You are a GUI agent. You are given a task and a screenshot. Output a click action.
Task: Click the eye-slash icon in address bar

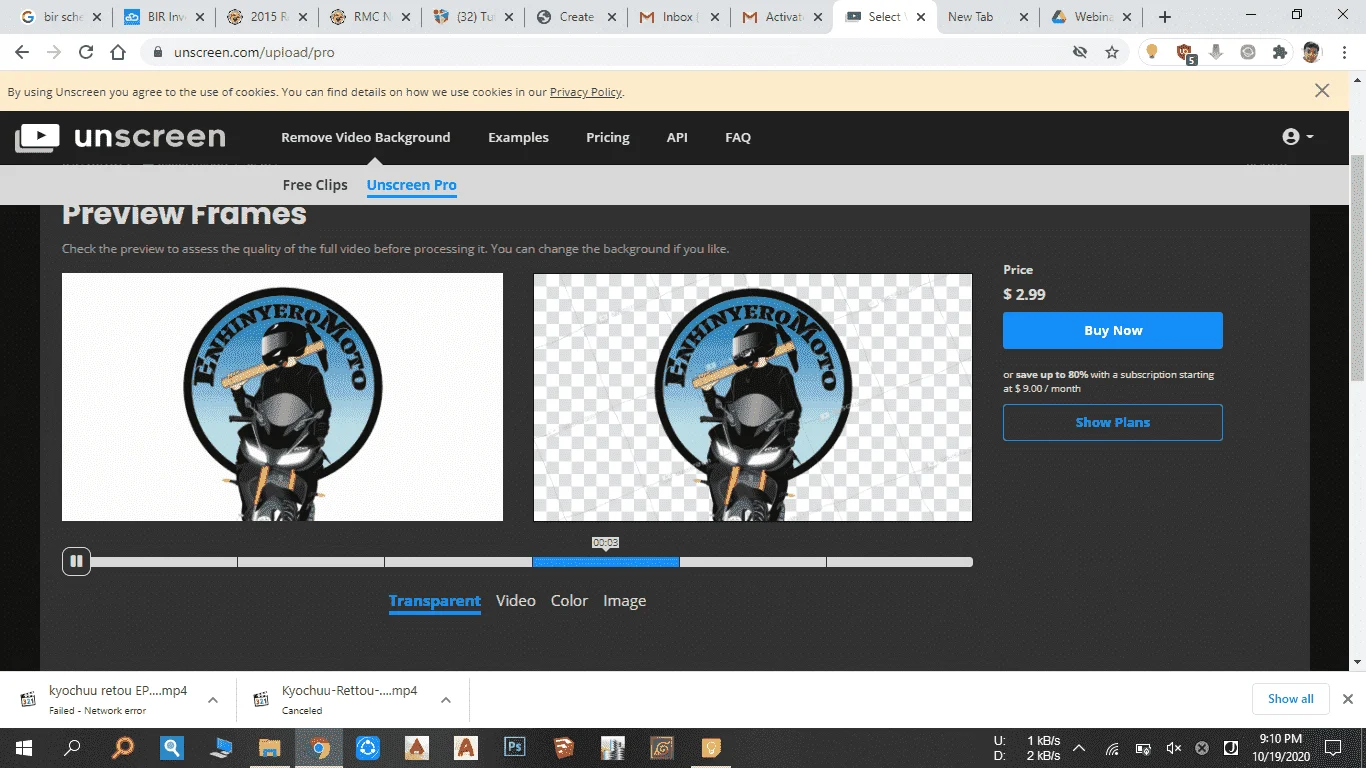point(1080,52)
